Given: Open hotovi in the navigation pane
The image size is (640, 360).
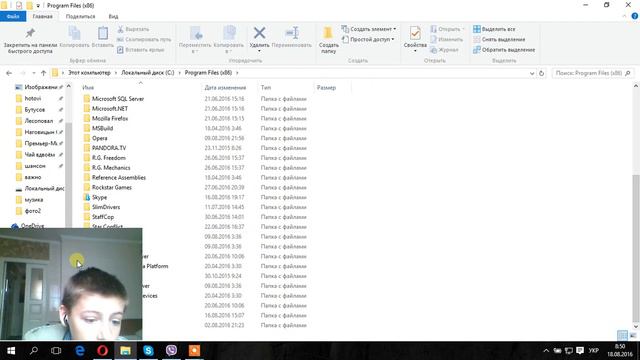Looking at the screenshot, I should [x=32, y=98].
